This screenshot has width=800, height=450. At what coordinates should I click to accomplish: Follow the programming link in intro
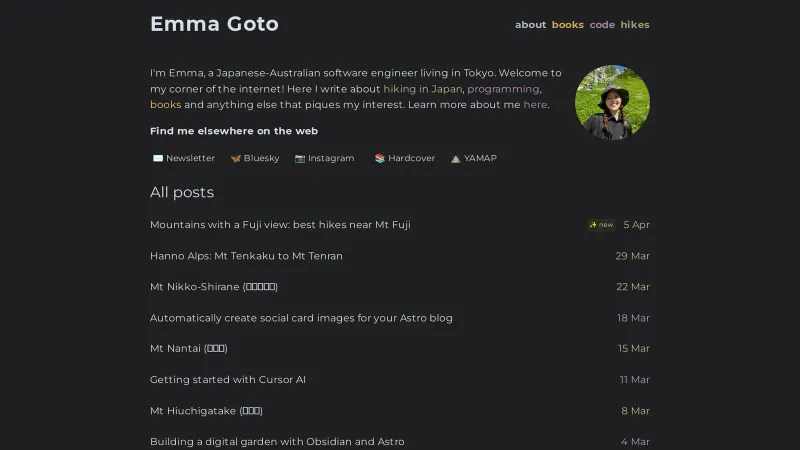coord(503,89)
